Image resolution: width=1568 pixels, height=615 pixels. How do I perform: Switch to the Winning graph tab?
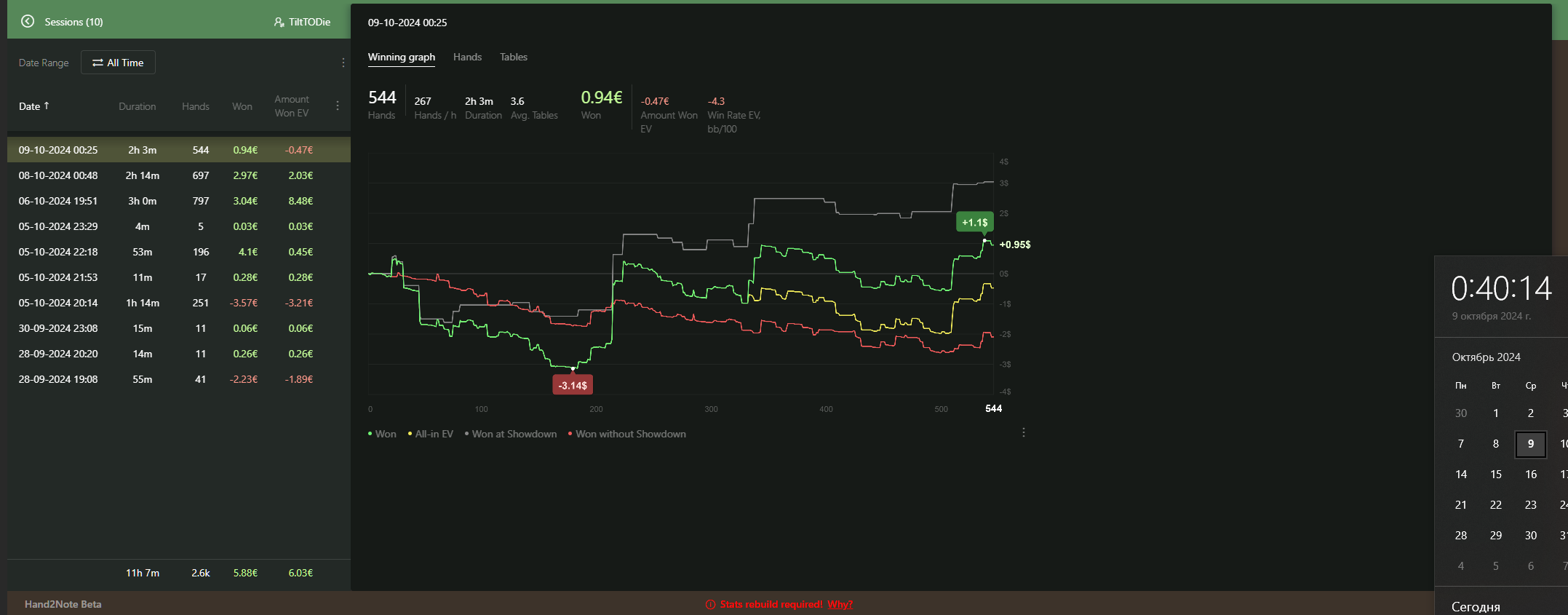(402, 57)
